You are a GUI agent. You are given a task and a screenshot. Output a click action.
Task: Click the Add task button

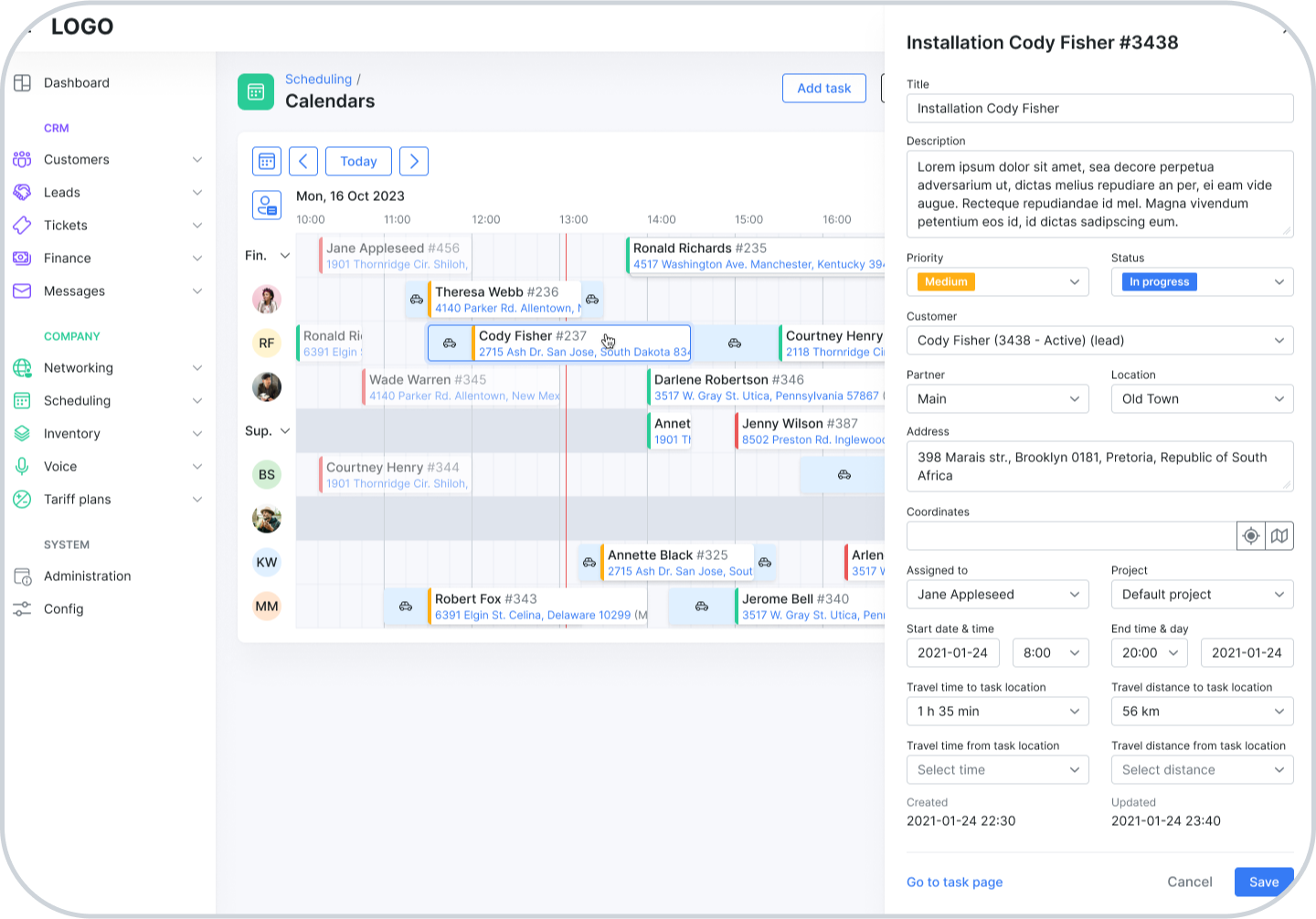823,88
